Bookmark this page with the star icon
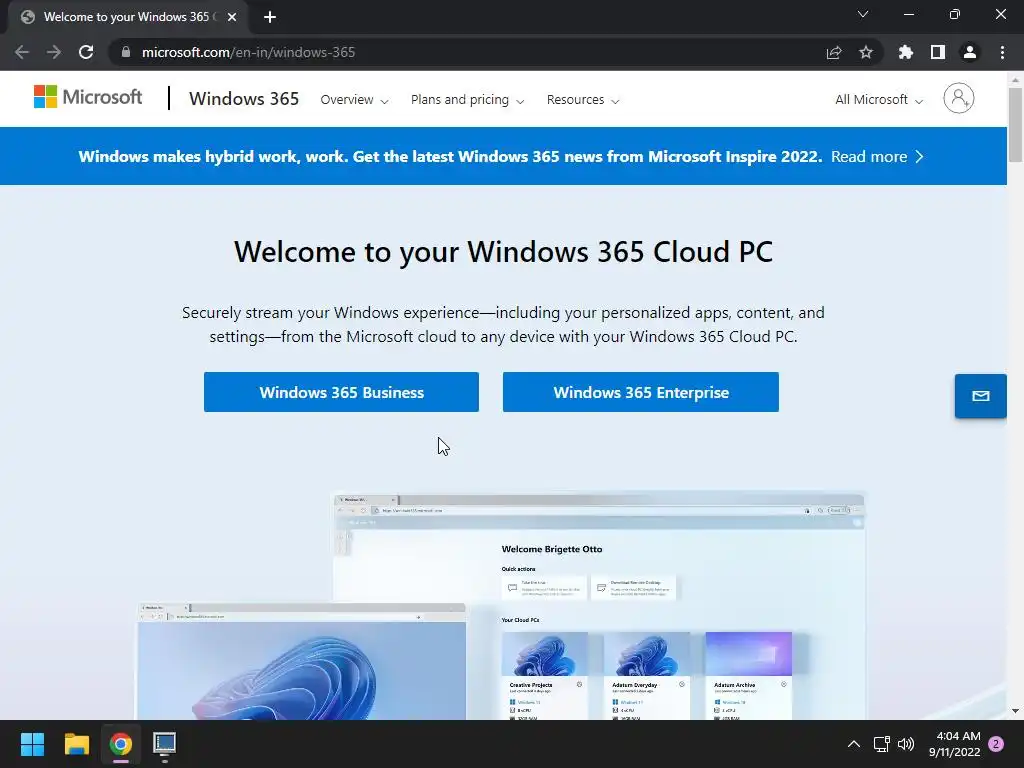1024x768 pixels. click(866, 52)
